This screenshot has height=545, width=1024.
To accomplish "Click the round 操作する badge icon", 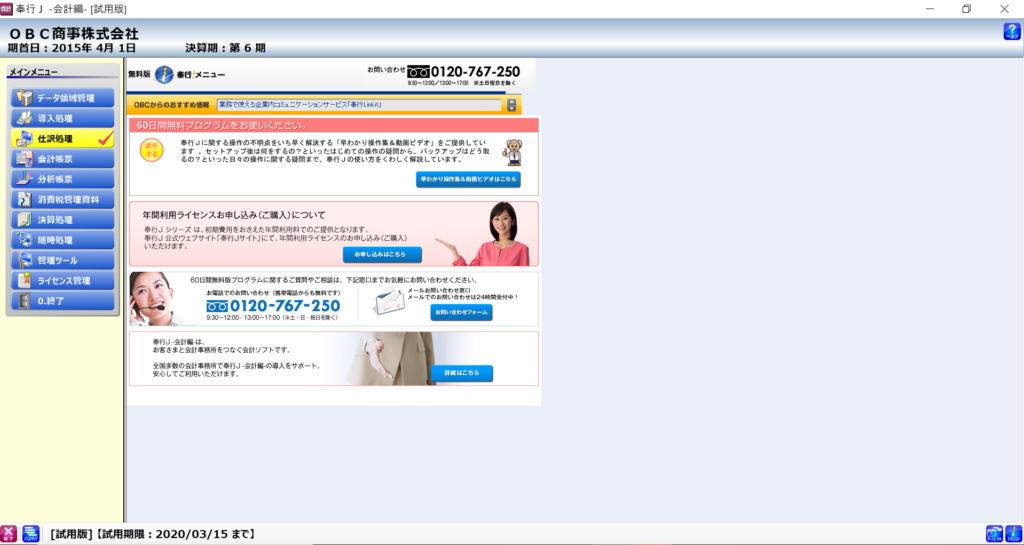I will (152, 151).
